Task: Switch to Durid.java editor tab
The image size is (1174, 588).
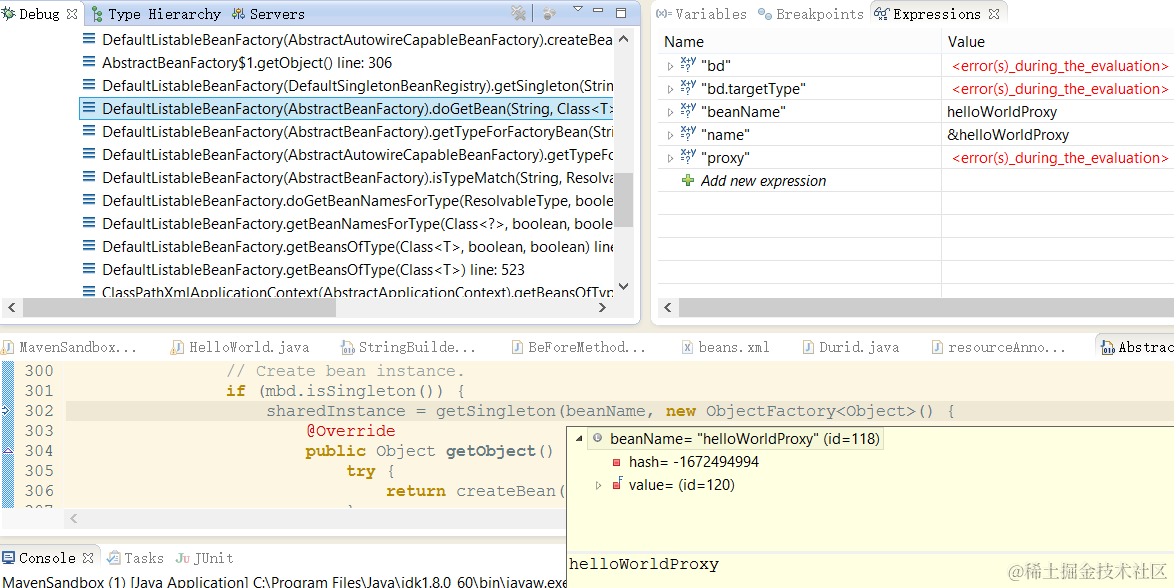Action: click(x=851, y=348)
